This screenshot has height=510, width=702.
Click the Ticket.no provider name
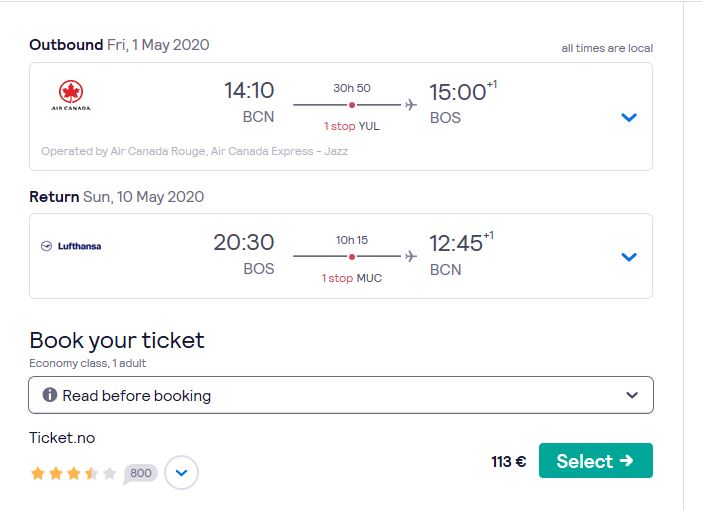[62, 438]
